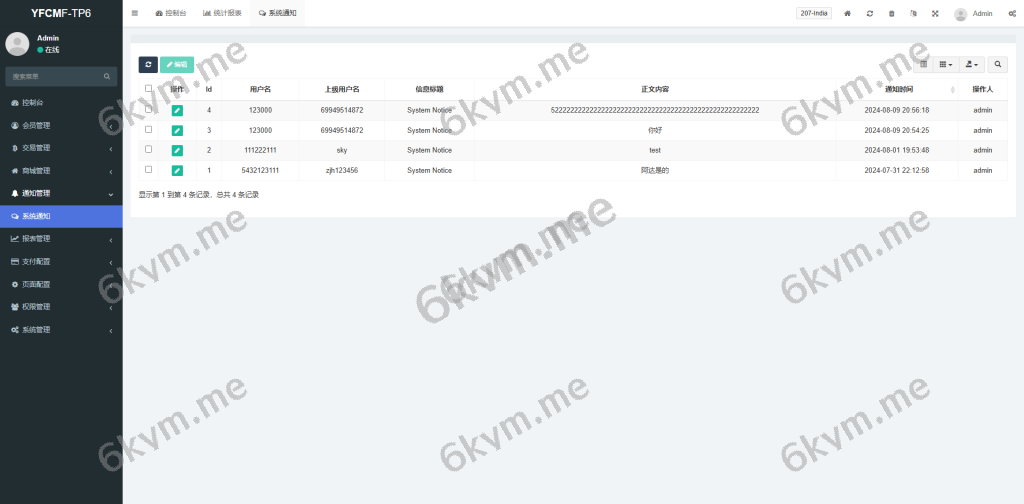Open 支付配置 in the sidebar
1024x504 pixels.
point(60,261)
